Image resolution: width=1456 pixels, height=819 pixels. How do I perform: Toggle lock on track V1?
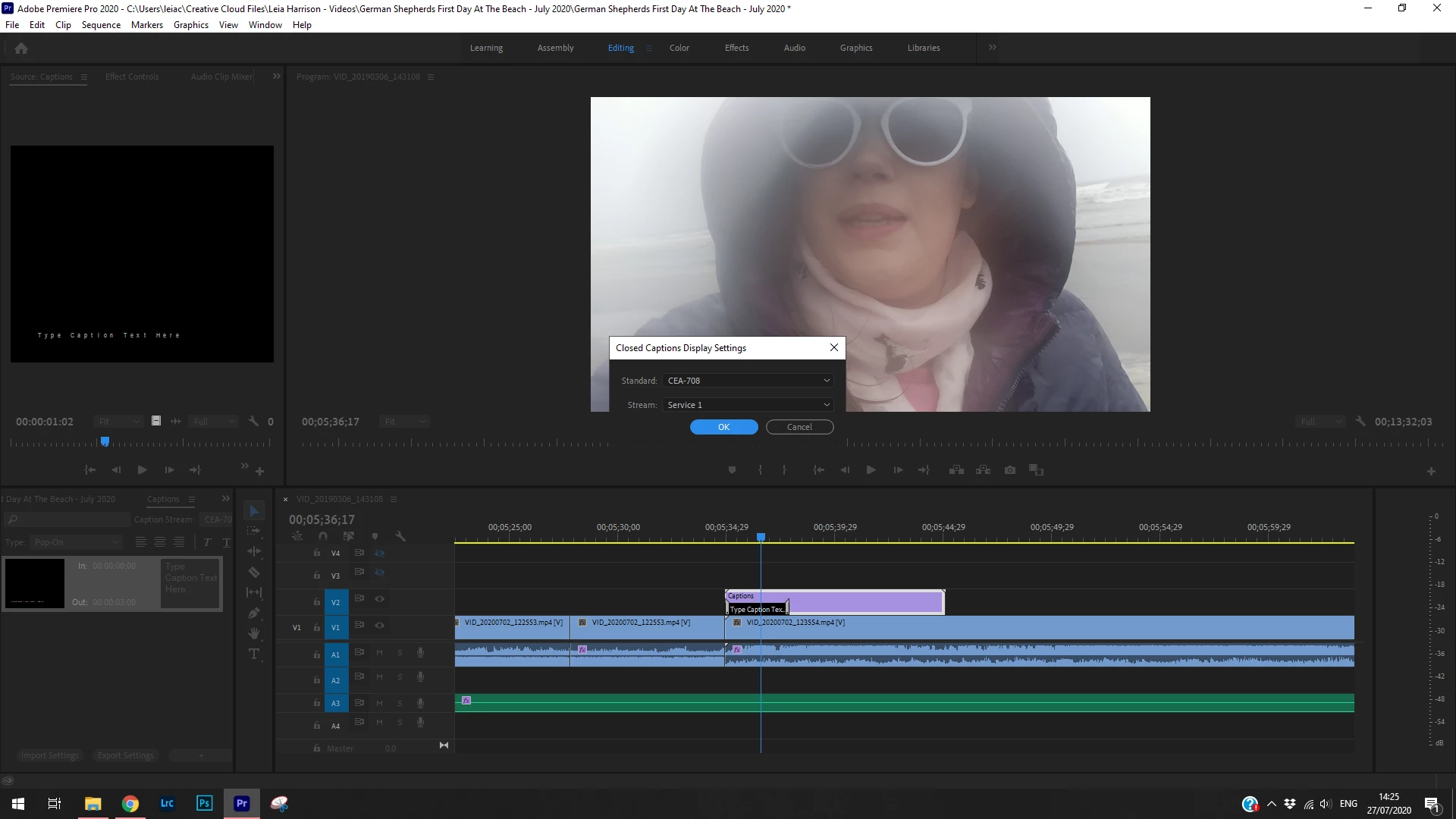[317, 627]
